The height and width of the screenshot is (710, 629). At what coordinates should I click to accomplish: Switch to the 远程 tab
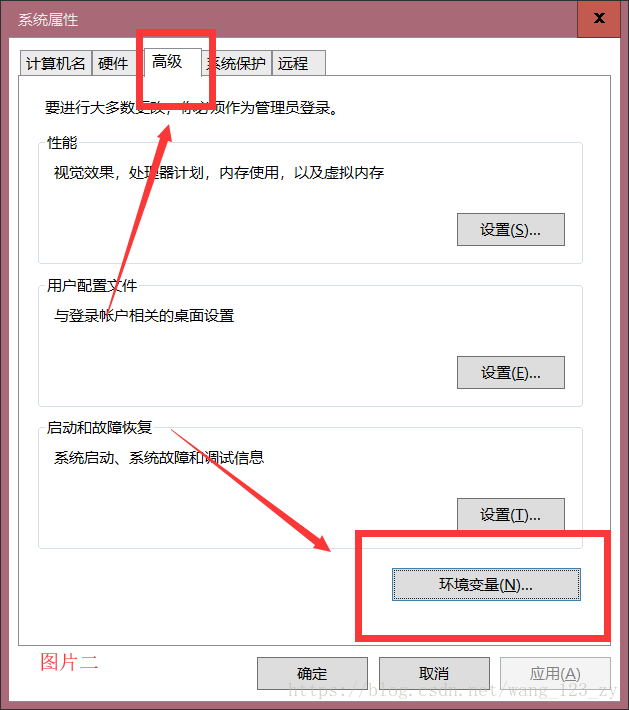click(298, 63)
